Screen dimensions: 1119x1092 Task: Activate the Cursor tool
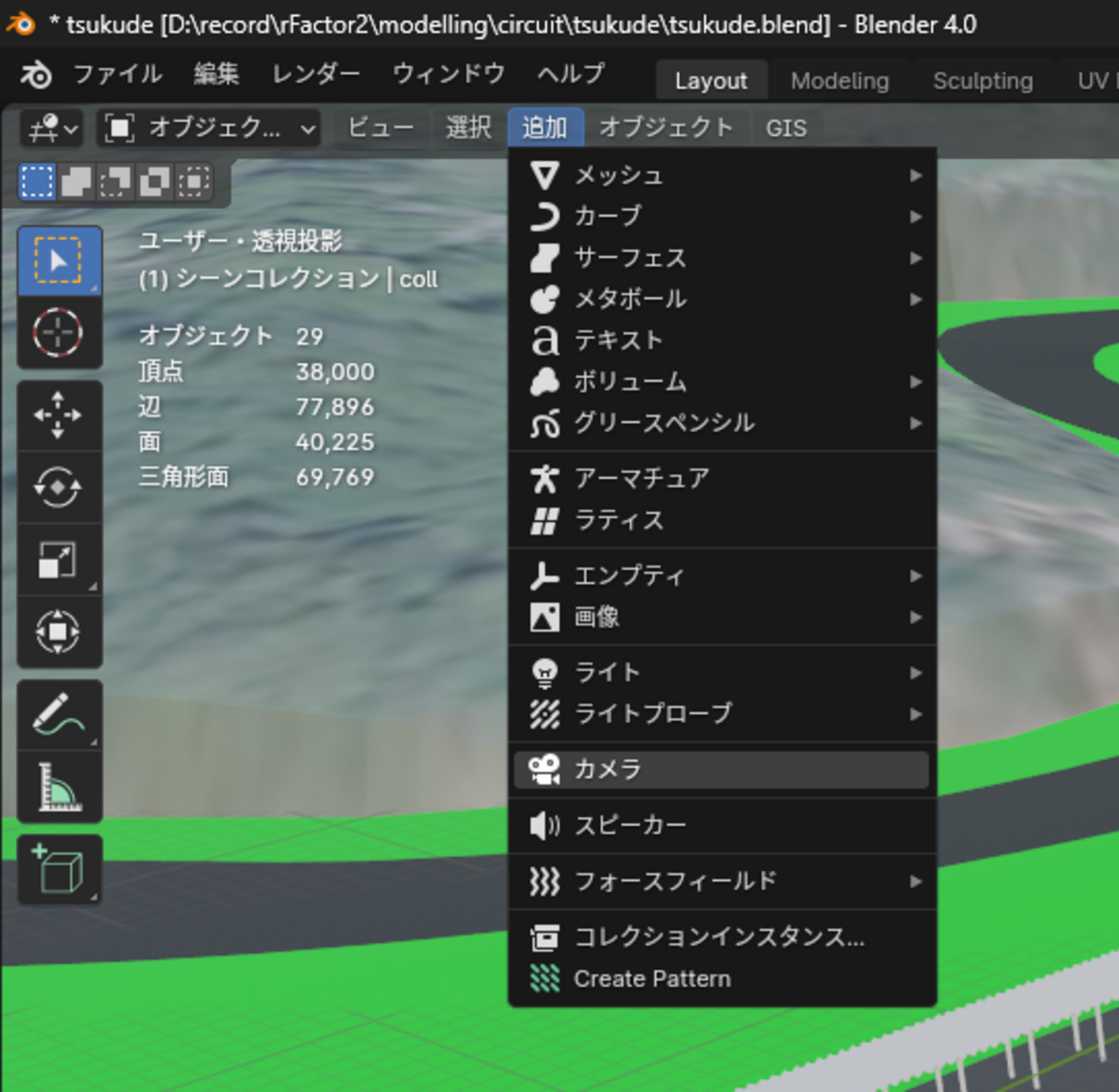[x=59, y=333]
